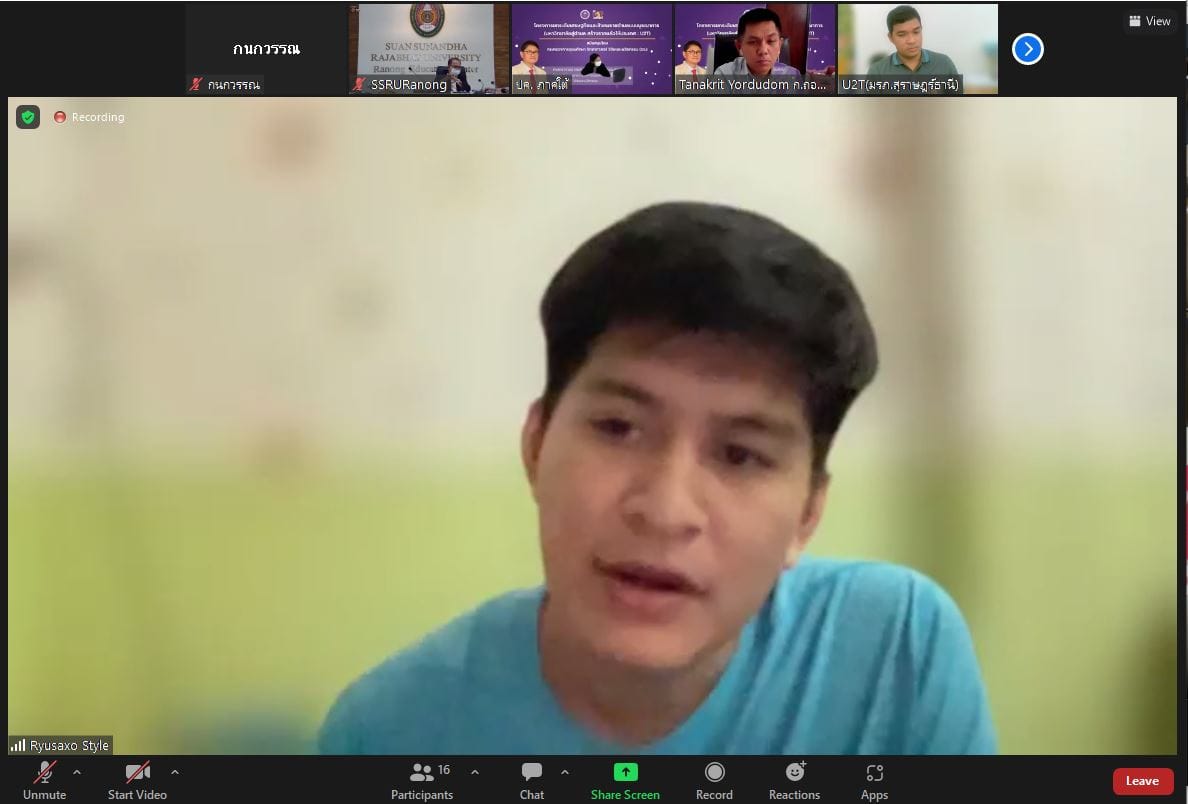Click the Recording indicator
The height and width of the screenshot is (804, 1188).
click(90, 117)
